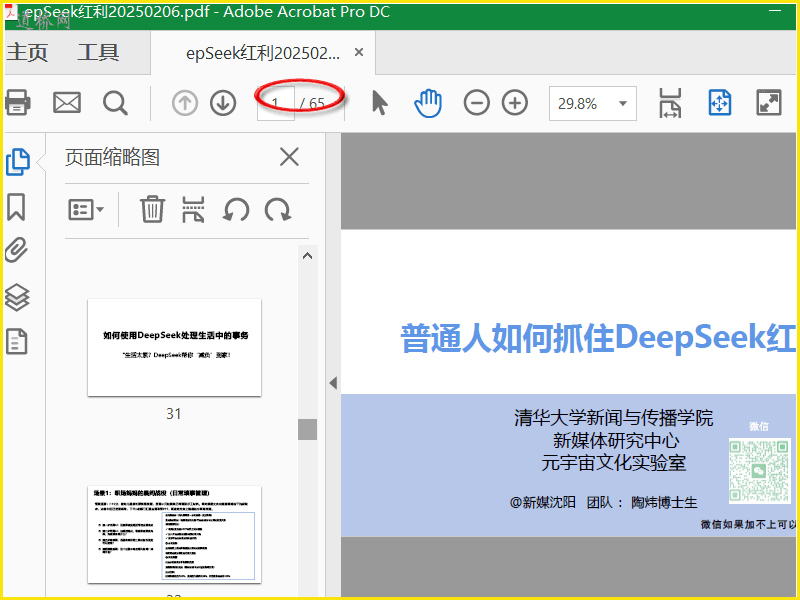Image resolution: width=800 pixels, height=600 pixels.
Task: Collapse the navigation pane arrow
Action: point(333,383)
